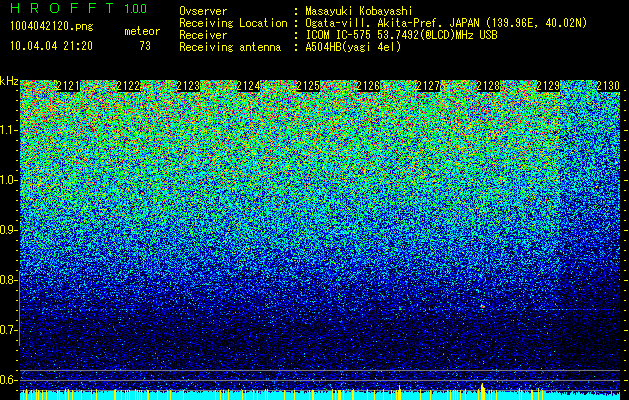The height and width of the screenshot is (400, 629).
Task: Click the 2122 time marker
Action: point(128,86)
